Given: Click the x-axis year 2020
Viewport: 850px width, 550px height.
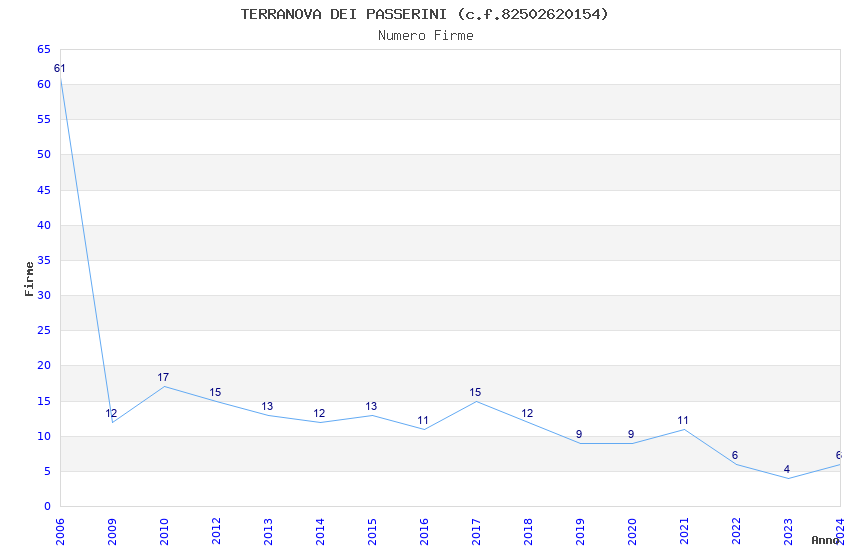Looking at the screenshot, I should coord(632,532).
